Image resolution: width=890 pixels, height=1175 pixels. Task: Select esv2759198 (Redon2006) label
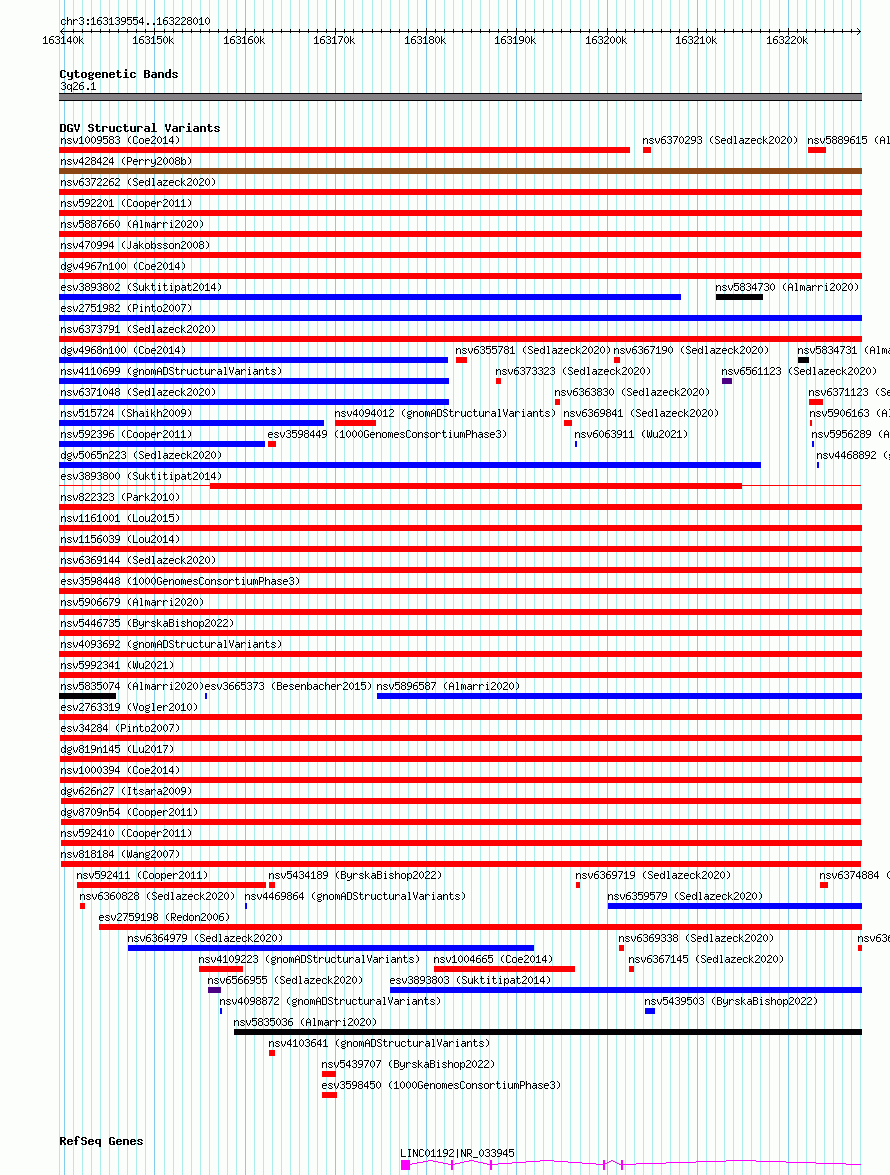(164, 916)
